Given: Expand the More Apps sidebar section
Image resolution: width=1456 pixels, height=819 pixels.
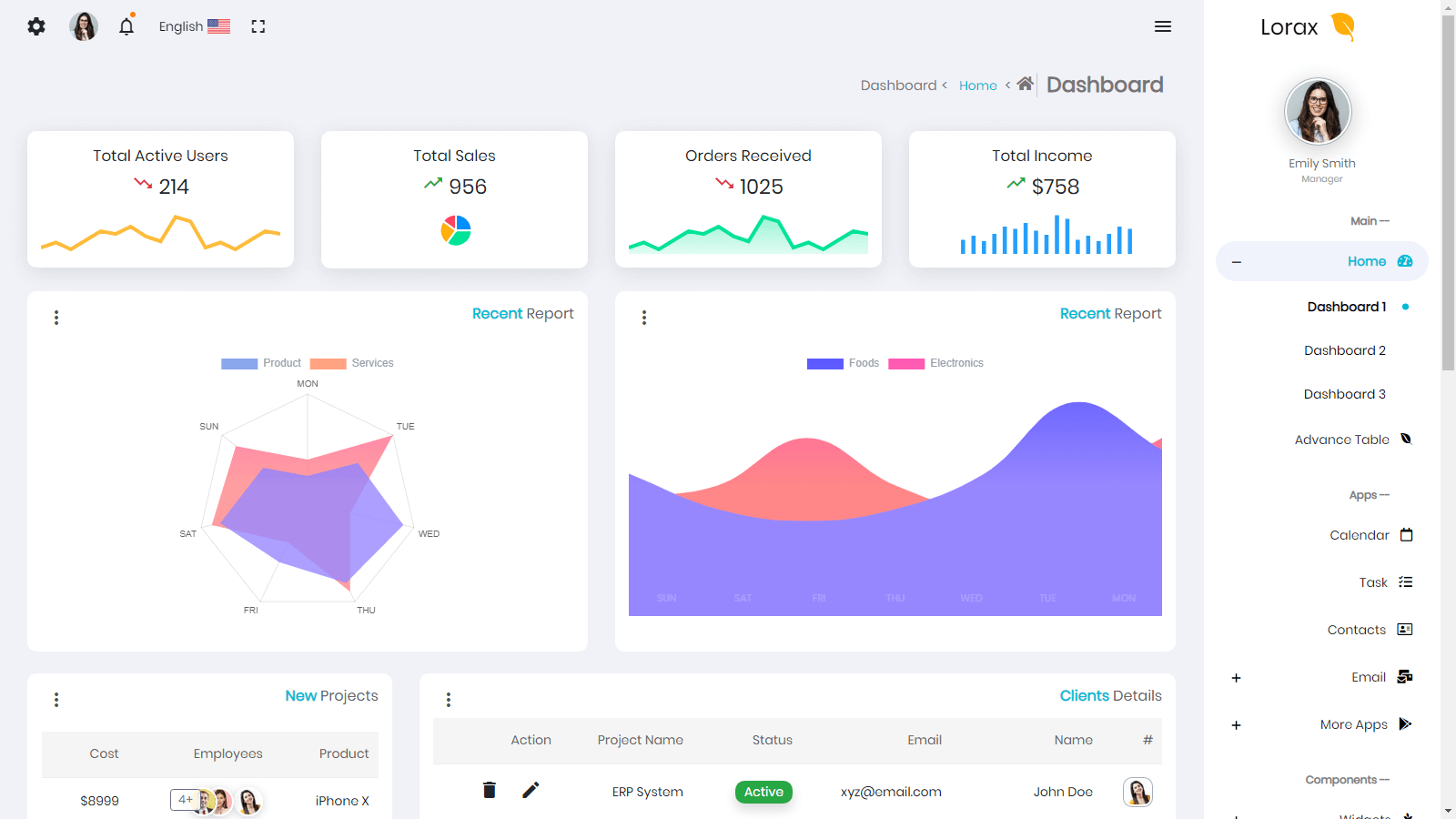Looking at the screenshot, I should click(x=1237, y=725).
